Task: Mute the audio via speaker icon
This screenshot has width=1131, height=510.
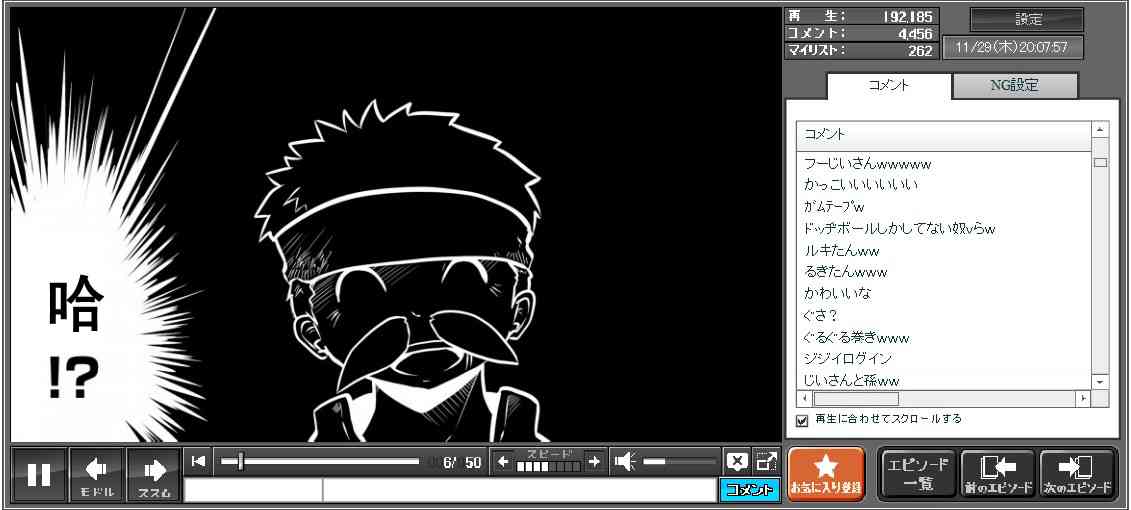Action: (625, 461)
